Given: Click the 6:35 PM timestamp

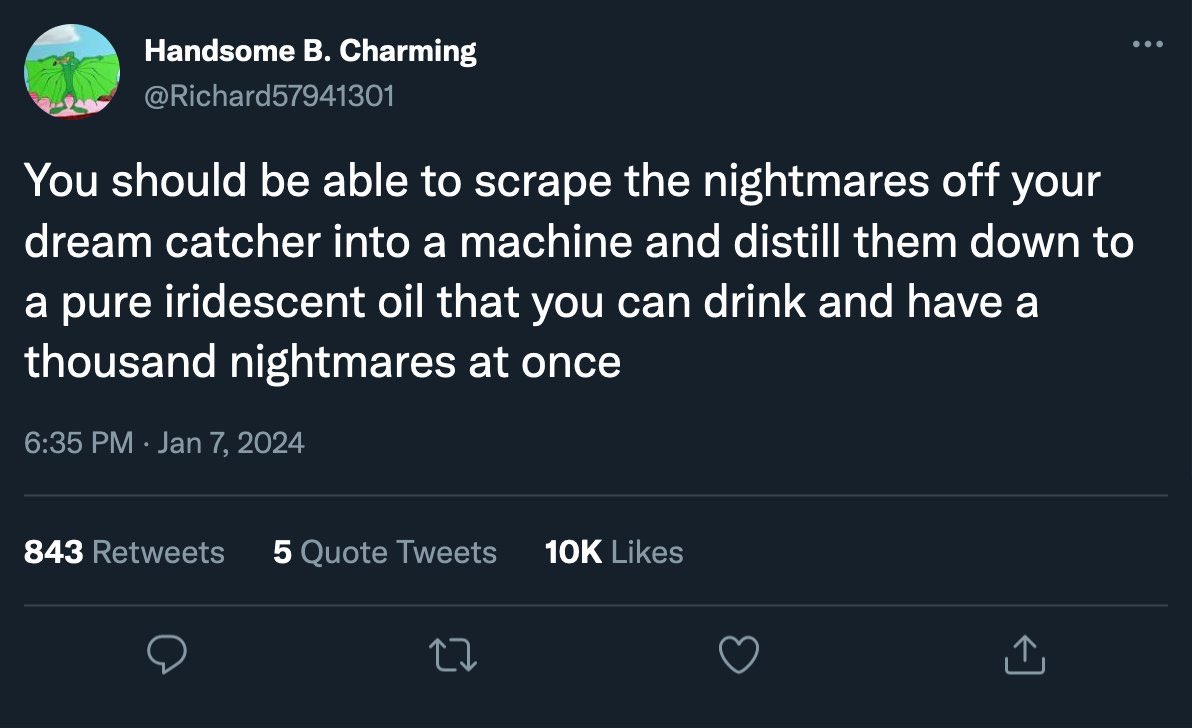Looking at the screenshot, I should click(x=78, y=441).
